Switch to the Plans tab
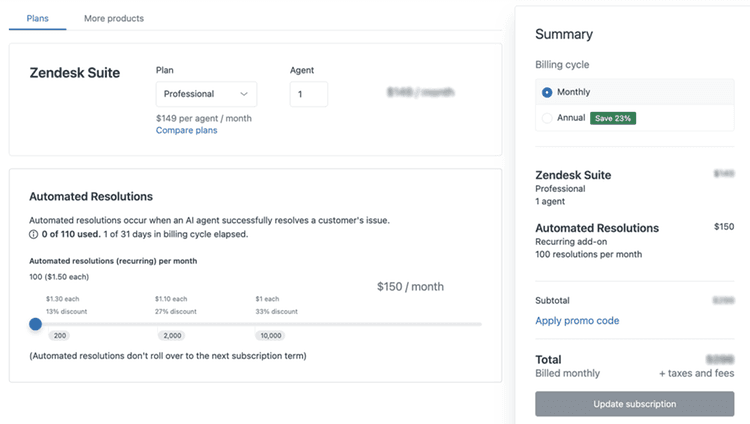The height and width of the screenshot is (424, 750). 37,18
